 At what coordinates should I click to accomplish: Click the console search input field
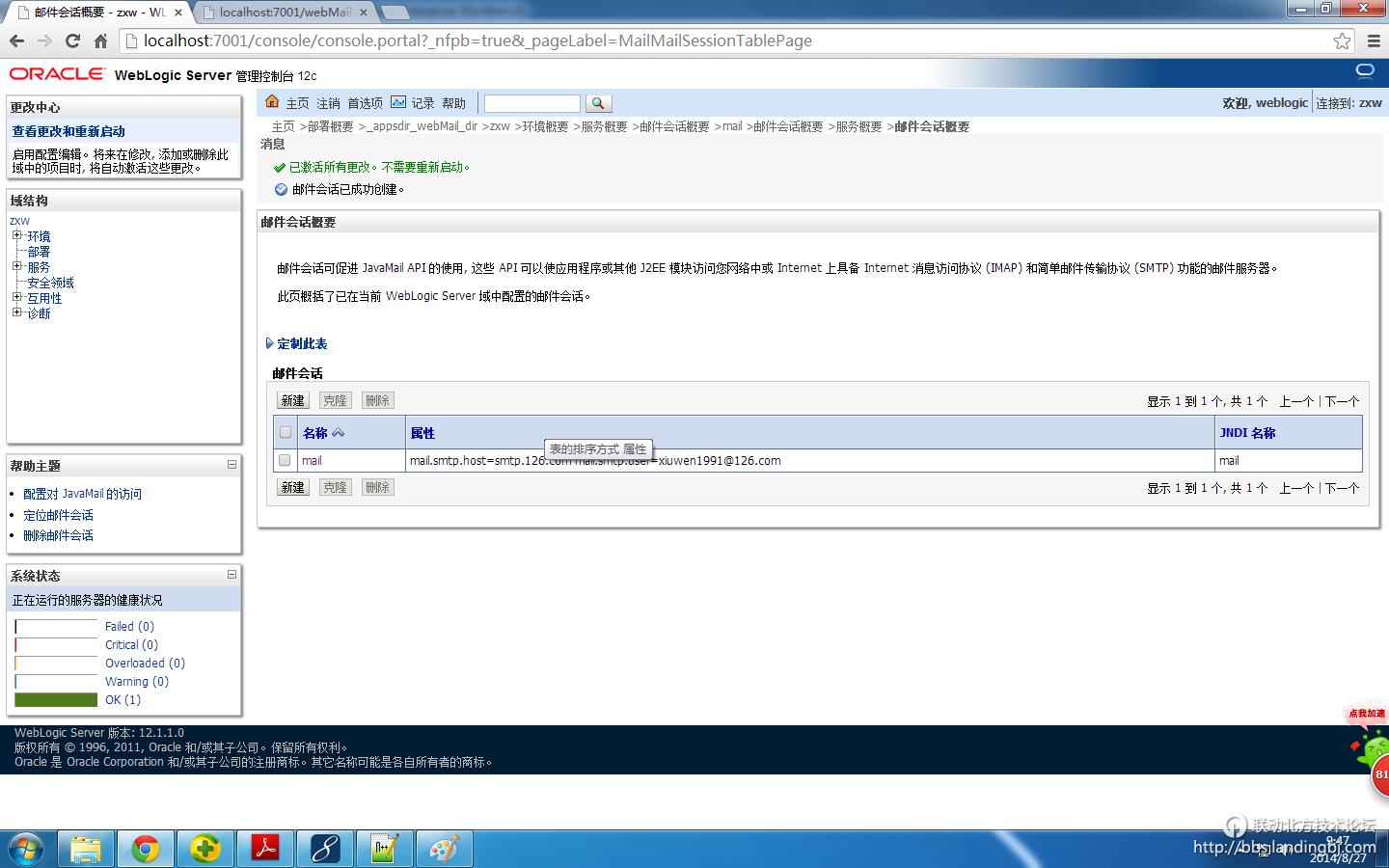click(531, 103)
